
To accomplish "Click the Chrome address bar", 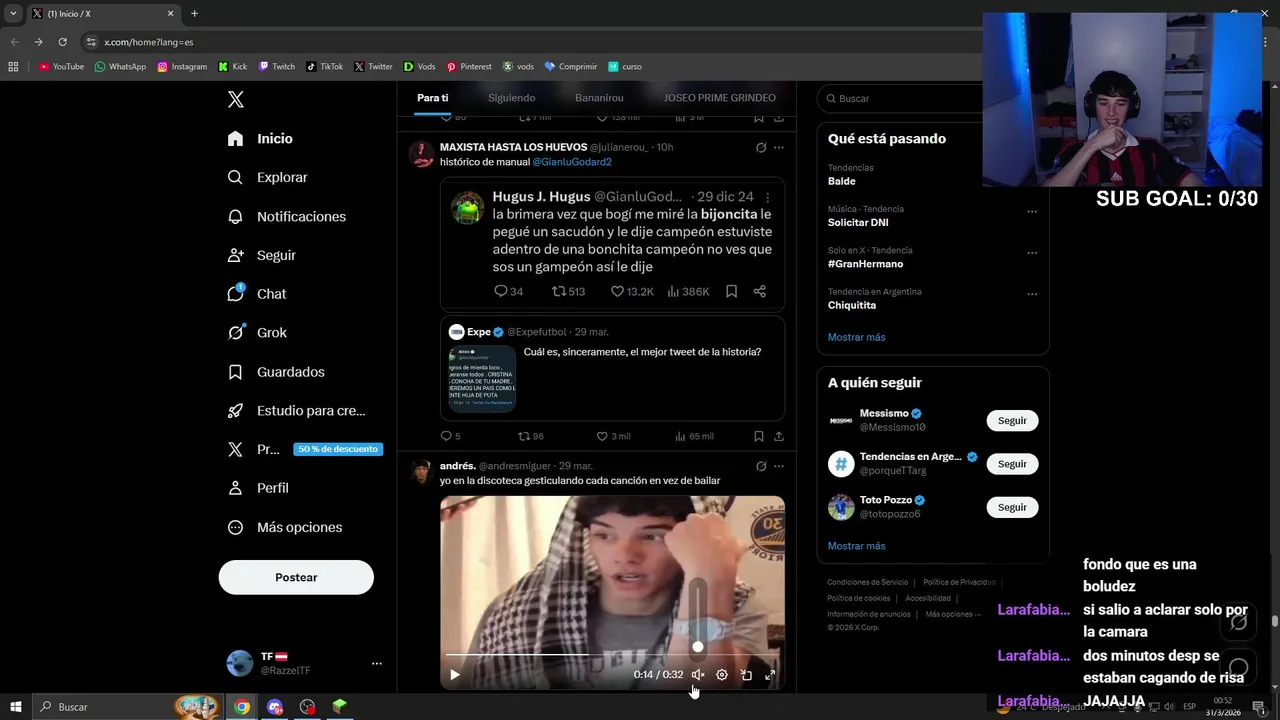I will tap(530, 42).
